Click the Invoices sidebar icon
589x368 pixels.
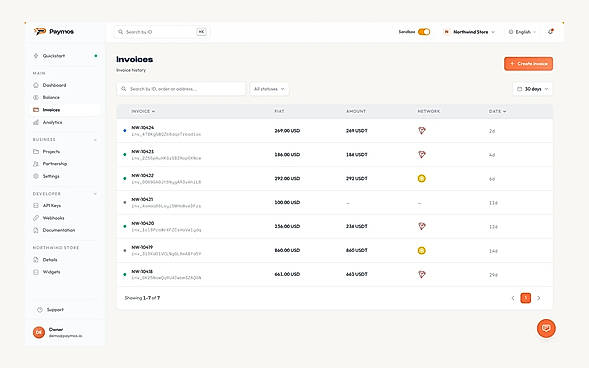coord(36,110)
